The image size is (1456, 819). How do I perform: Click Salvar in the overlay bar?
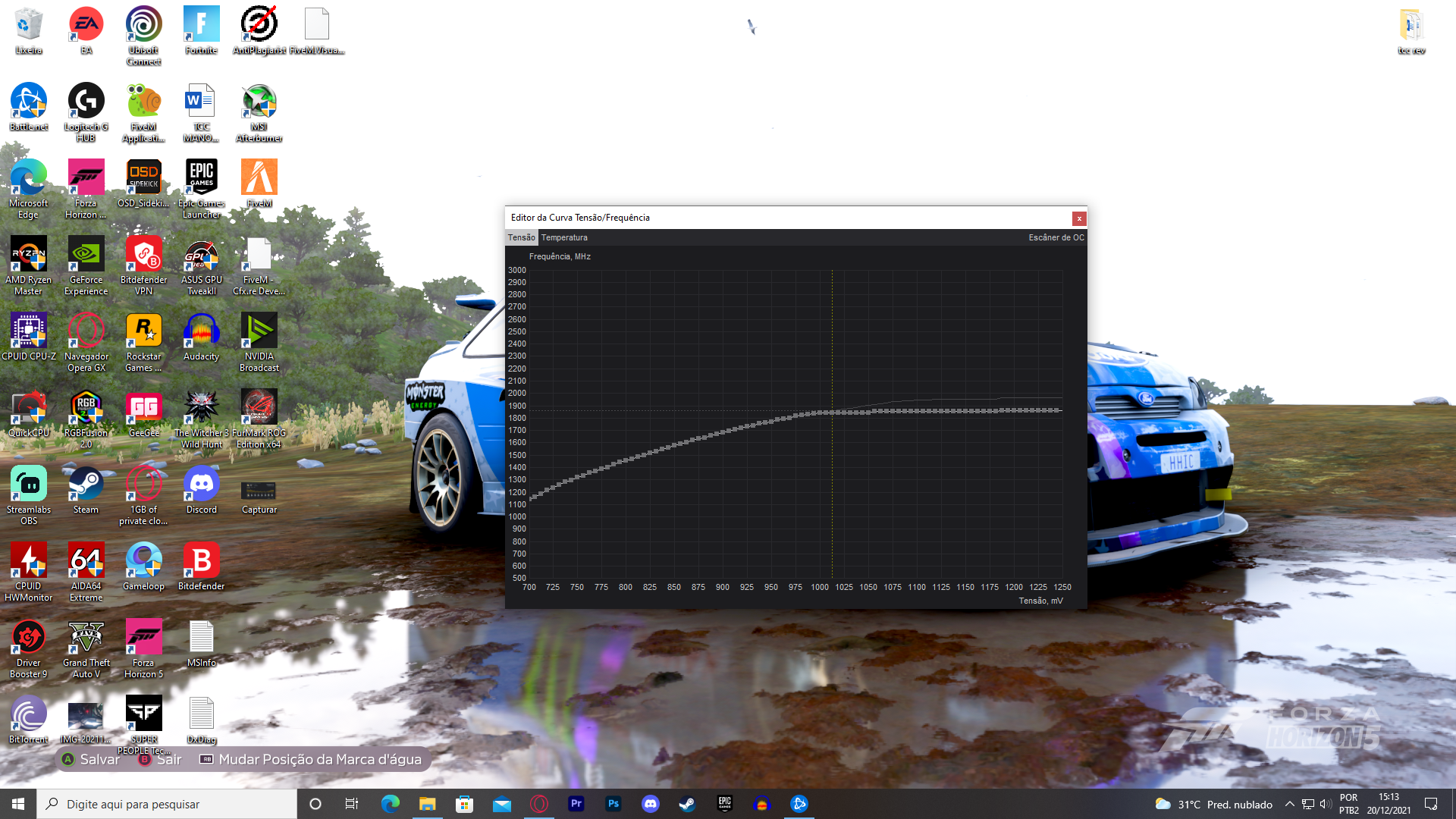91,759
